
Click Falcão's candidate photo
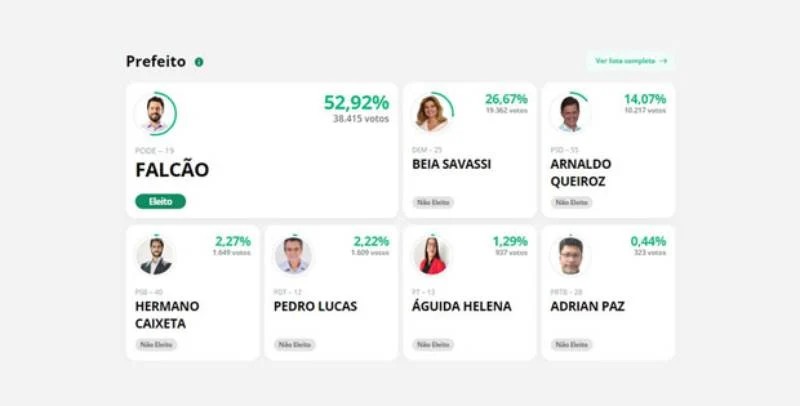(x=155, y=113)
